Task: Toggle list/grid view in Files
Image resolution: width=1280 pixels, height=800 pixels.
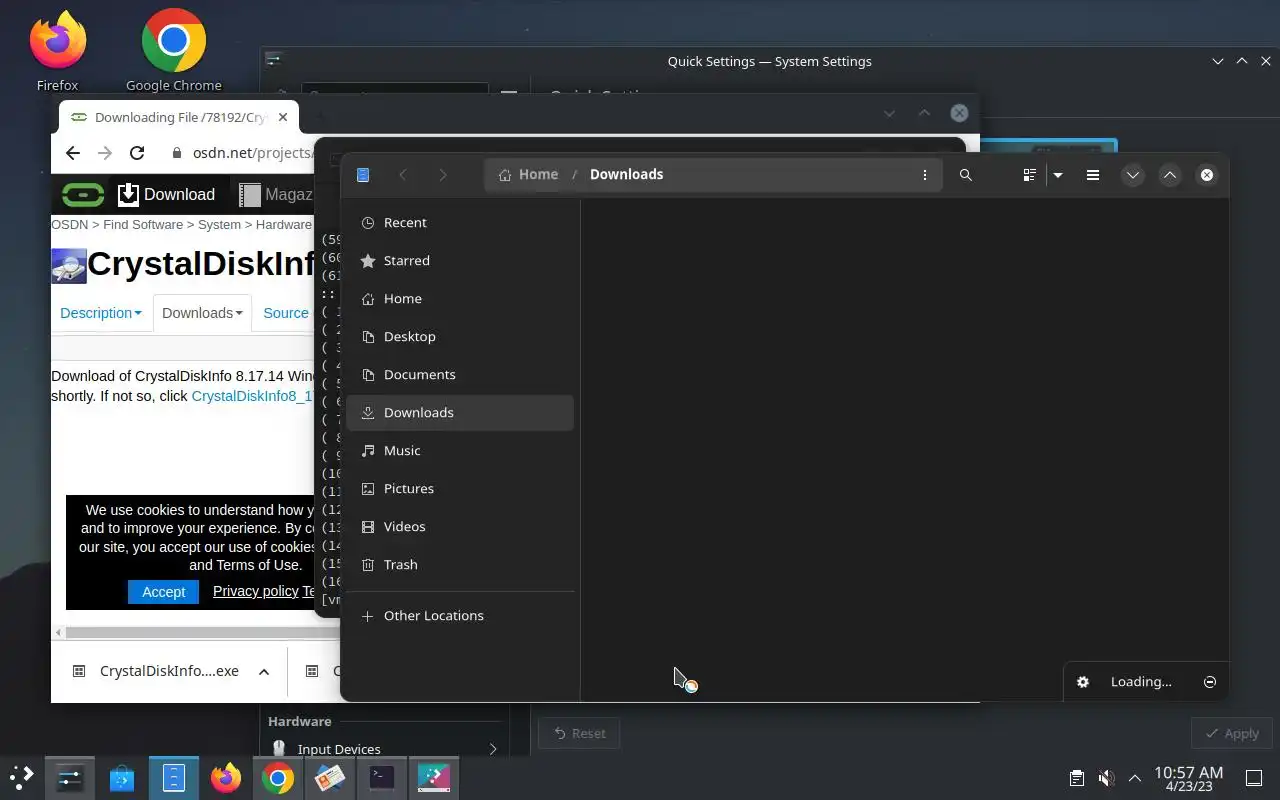Action: 1029,175
